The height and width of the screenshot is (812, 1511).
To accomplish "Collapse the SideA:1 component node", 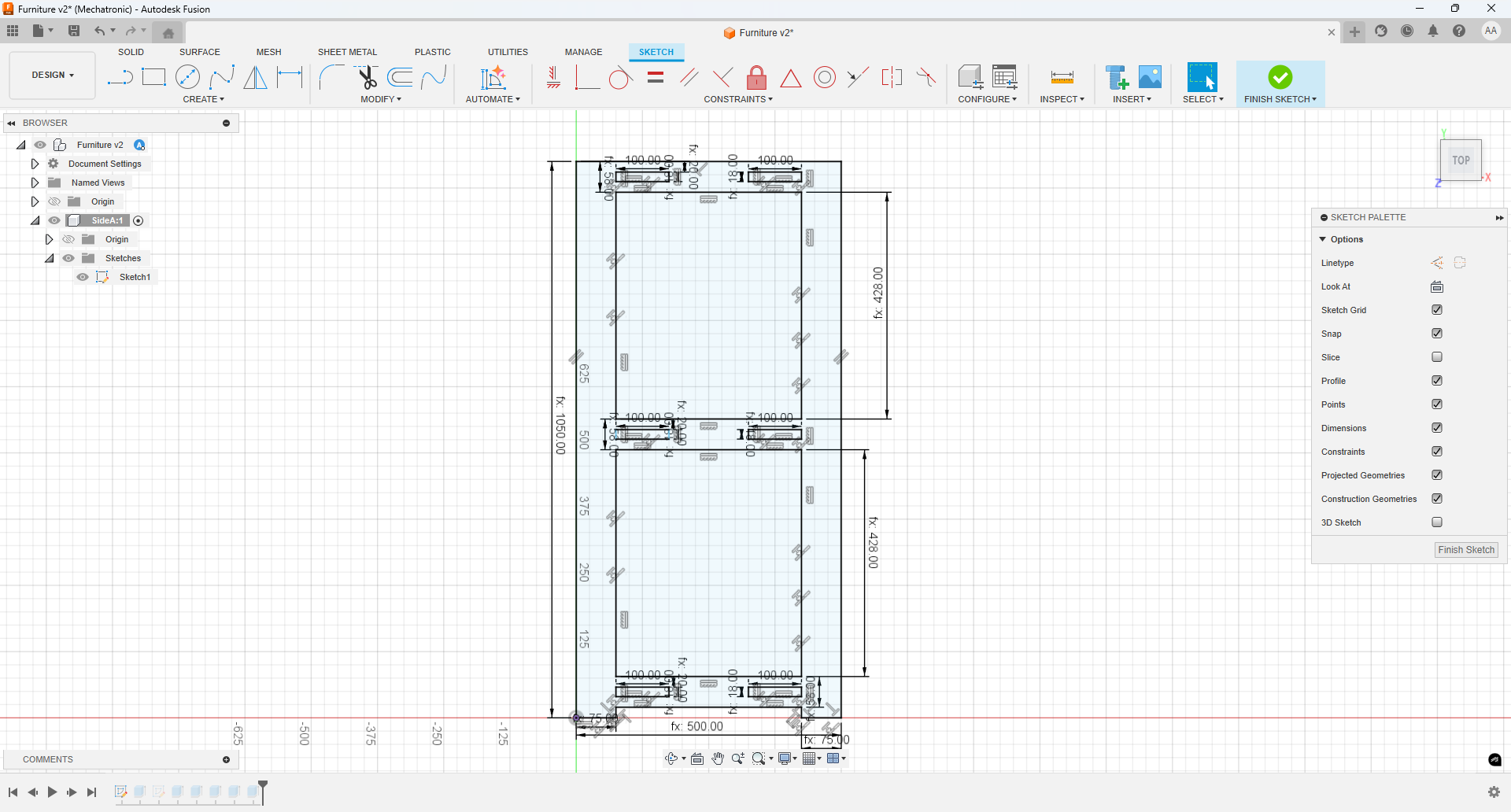I will (x=35, y=221).
